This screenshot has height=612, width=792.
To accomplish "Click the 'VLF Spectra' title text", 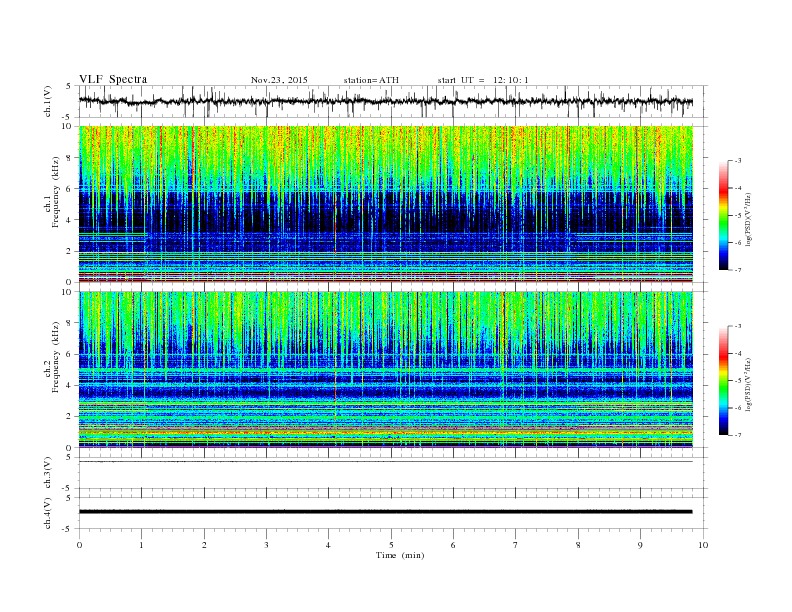I will 113,79.
